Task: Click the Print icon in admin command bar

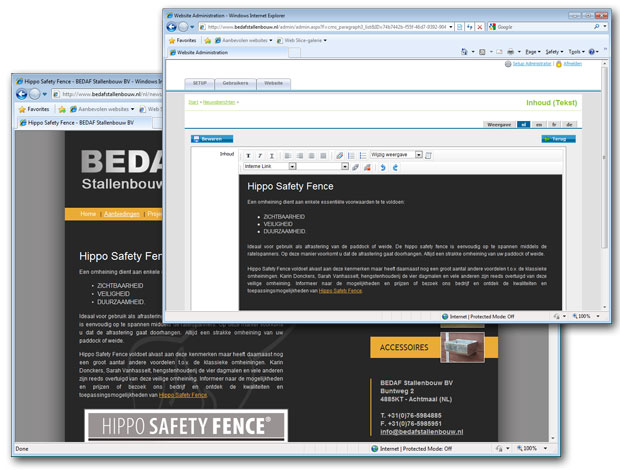Action: [510, 52]
